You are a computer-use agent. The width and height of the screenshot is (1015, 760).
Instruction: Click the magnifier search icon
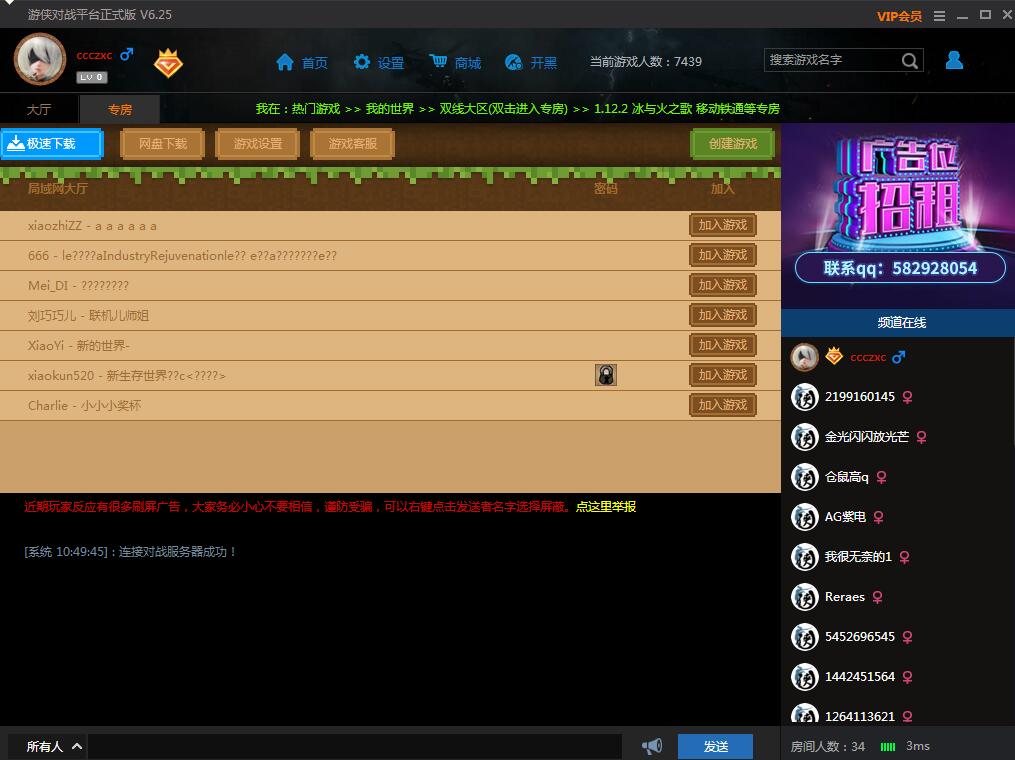(x=909, y=61)
